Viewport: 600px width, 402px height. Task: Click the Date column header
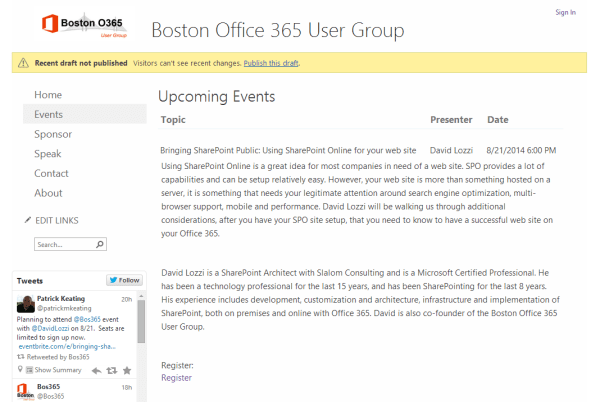click(x=497, y=120)
